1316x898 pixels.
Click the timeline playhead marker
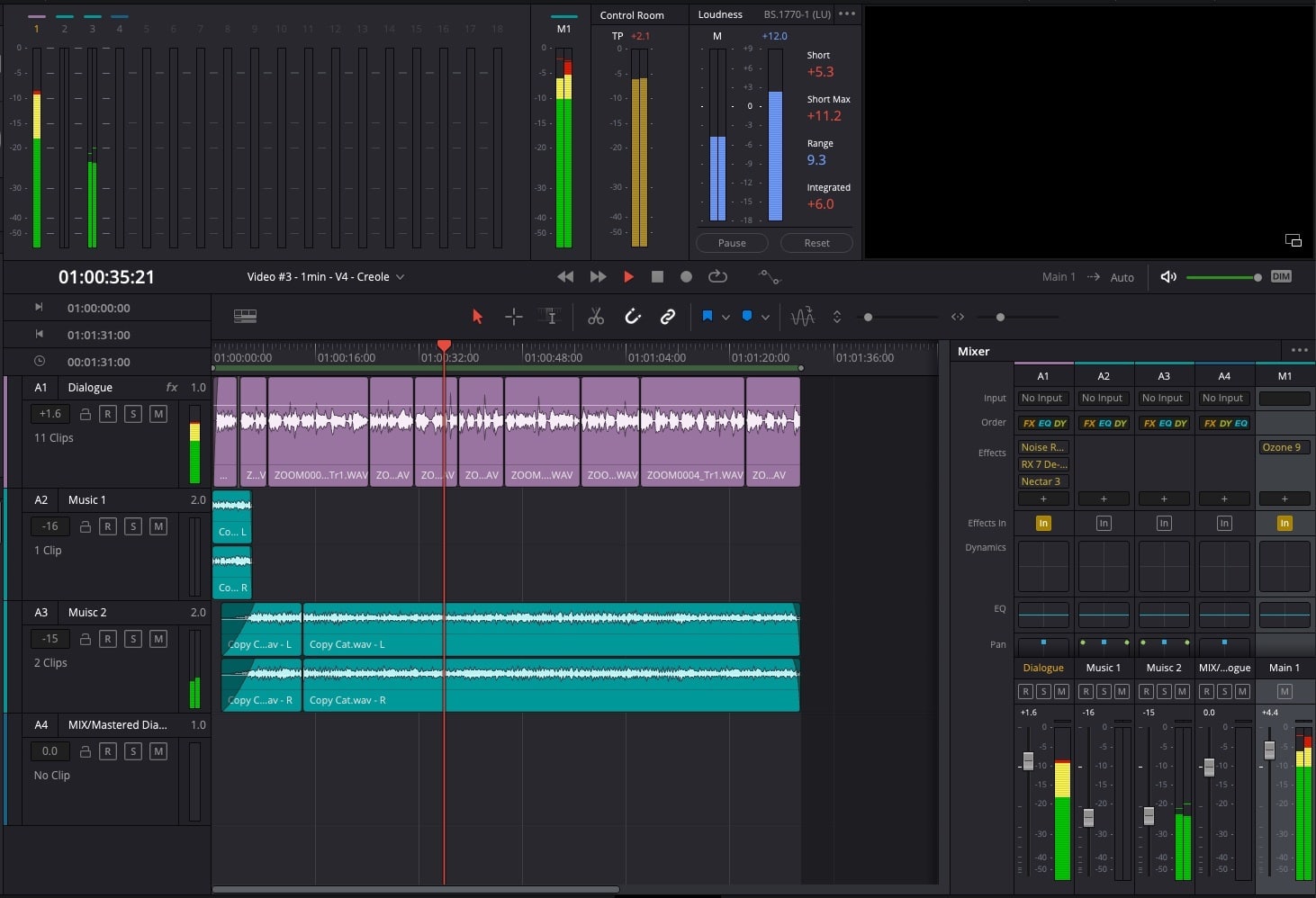pos(444,346)
